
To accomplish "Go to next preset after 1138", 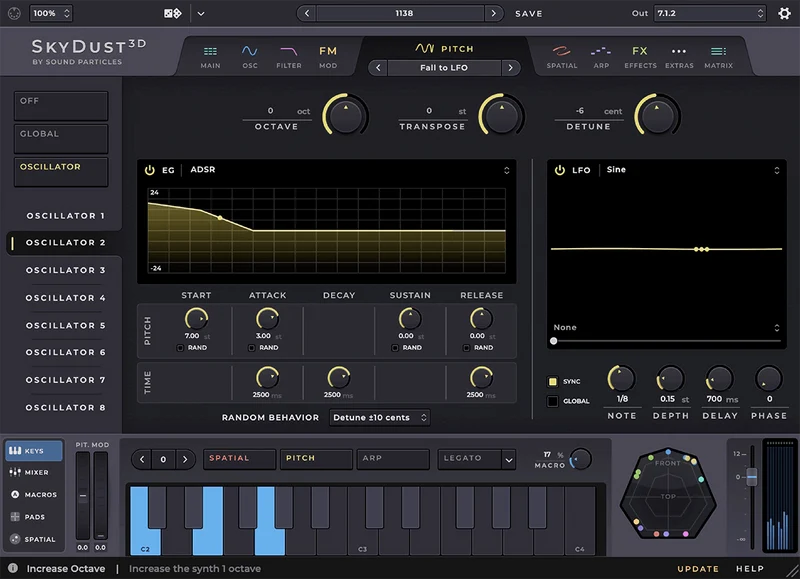I will click(x=493, y=13).
